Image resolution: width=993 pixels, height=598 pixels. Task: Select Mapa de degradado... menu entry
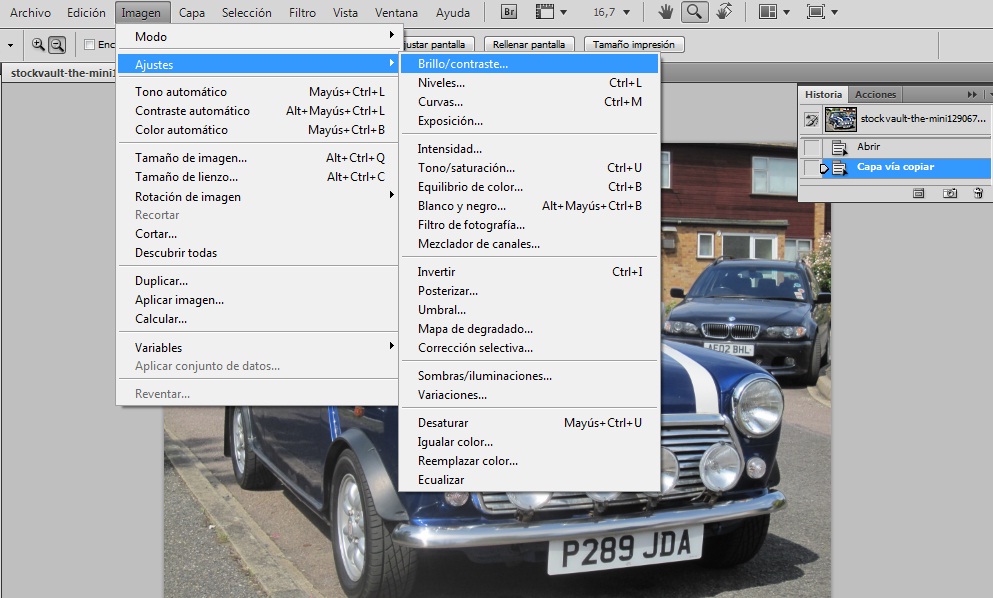pyautogui.click(x=529, y=328)
